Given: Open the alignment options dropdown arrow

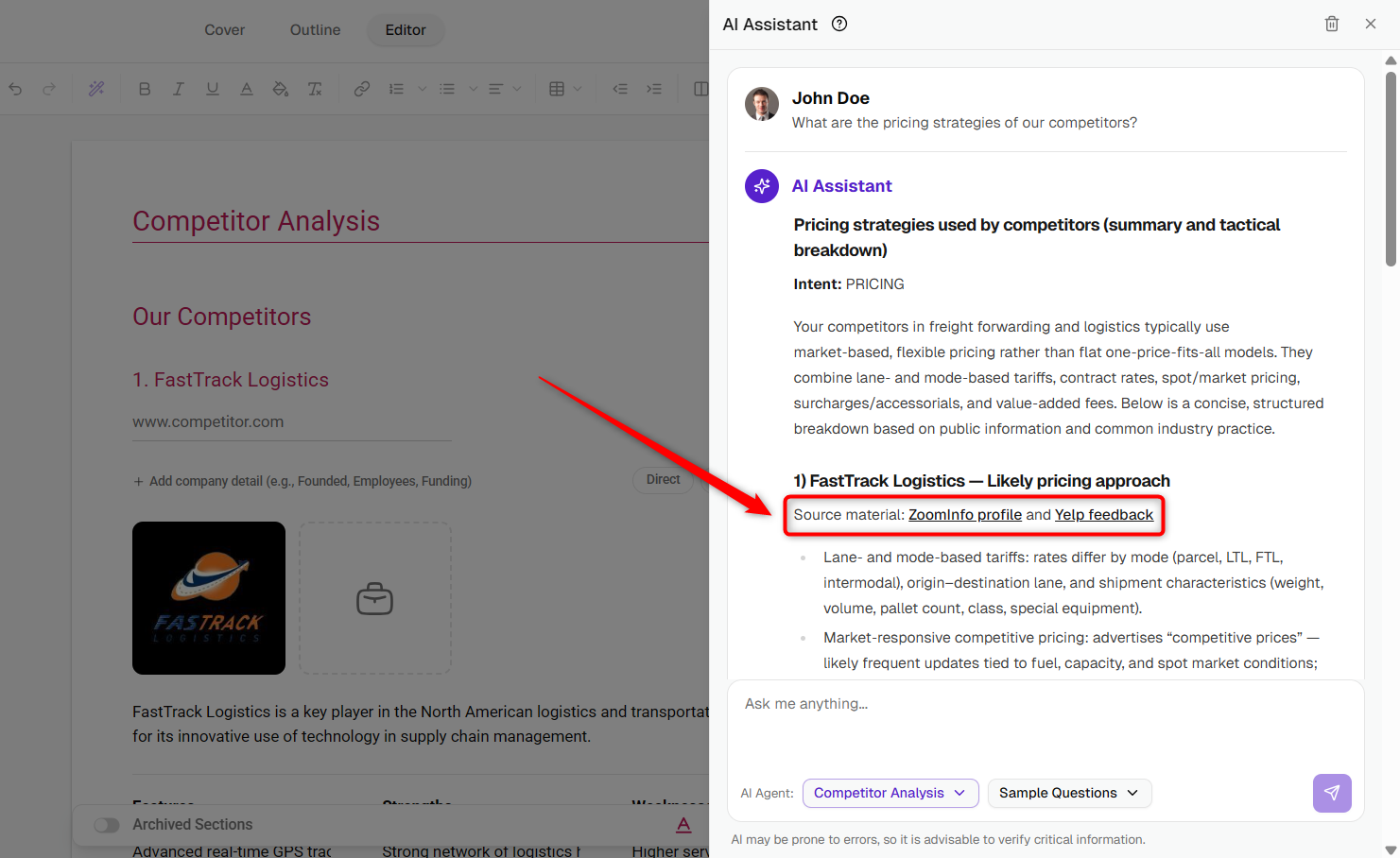Looking at the screenshot, I should tap(517, 89).
